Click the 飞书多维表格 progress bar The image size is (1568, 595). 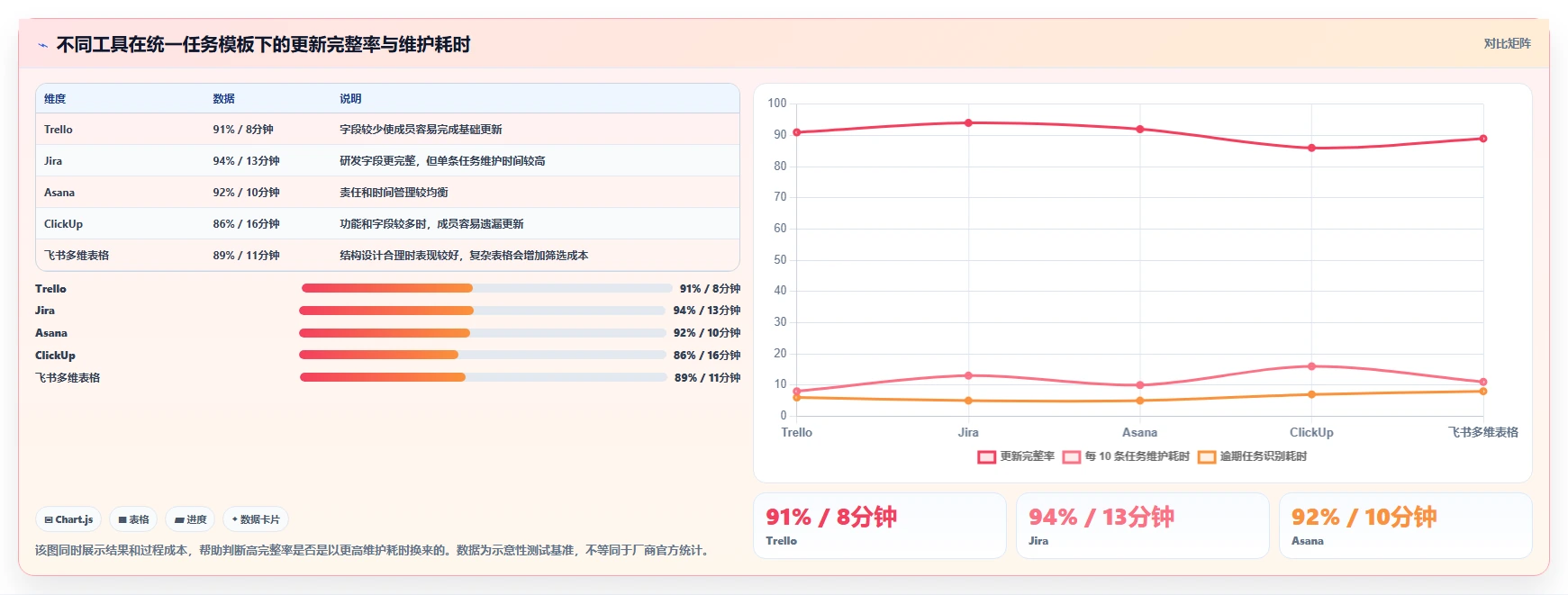pos(483,377)
